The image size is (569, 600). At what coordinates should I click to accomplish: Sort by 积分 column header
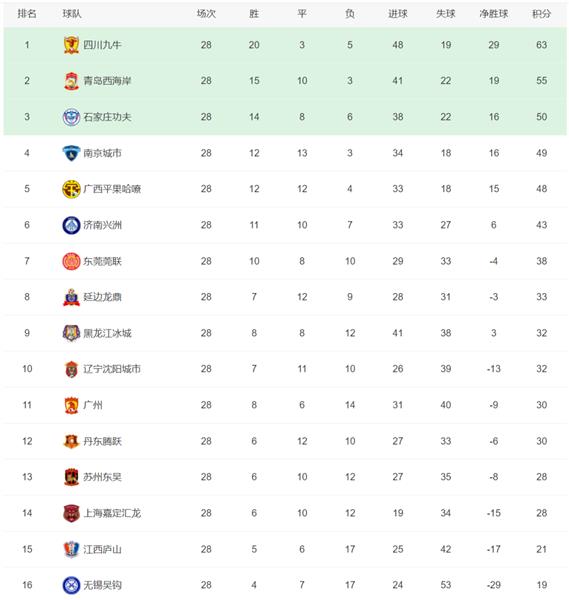541,14
